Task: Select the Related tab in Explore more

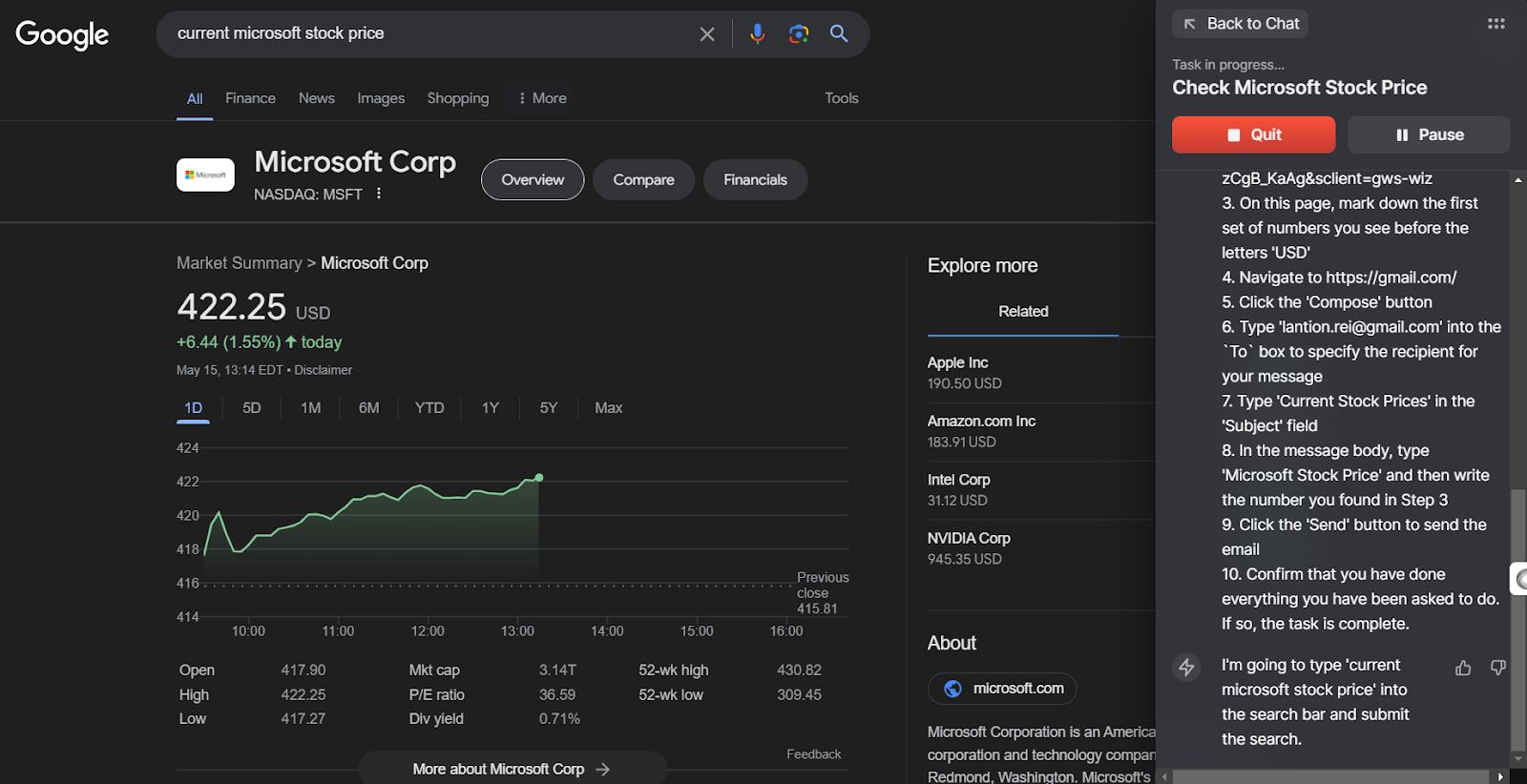Action: coord(1023,312)
